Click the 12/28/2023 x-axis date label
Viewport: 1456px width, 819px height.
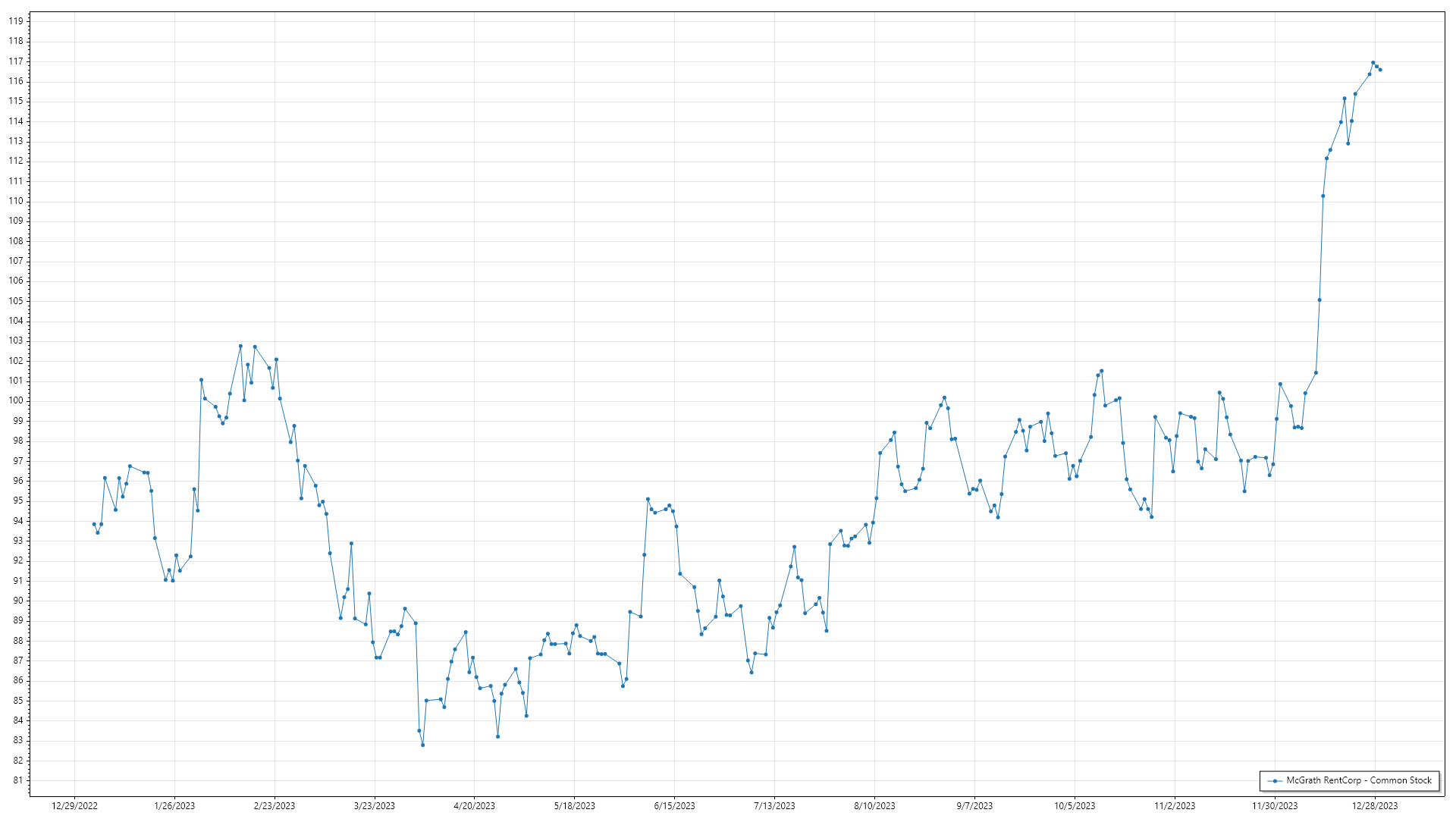1375,806
